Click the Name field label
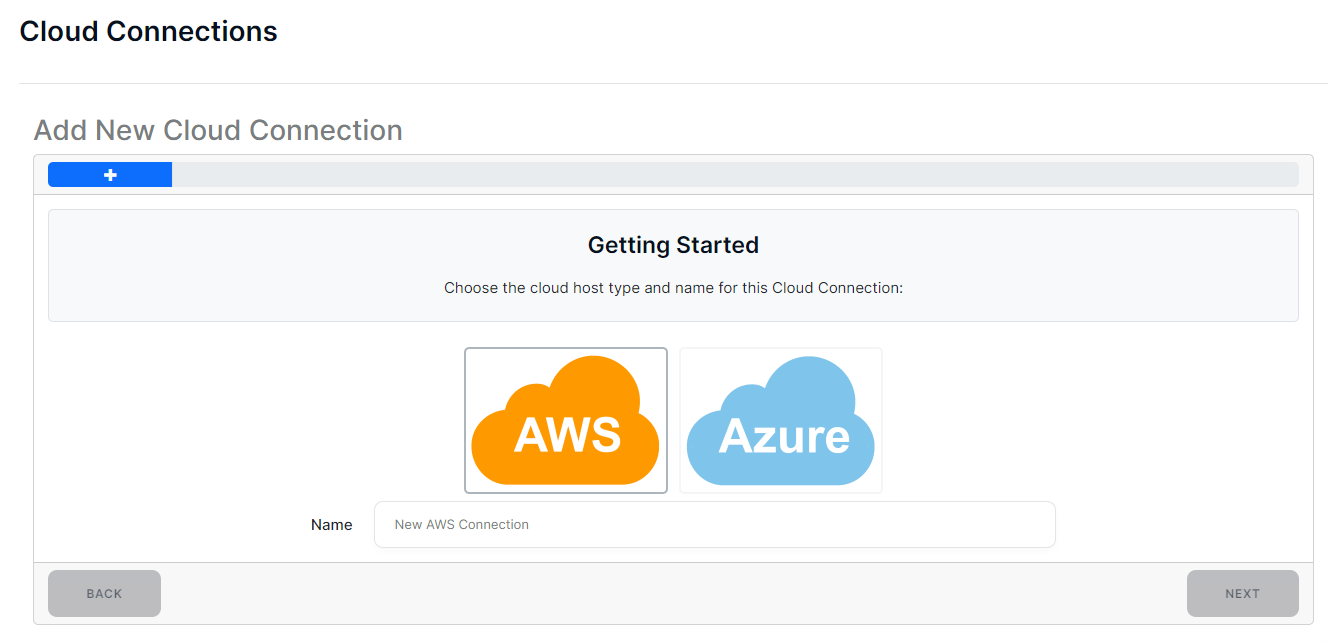The image size is (1331, 642). tap(331, 524)
